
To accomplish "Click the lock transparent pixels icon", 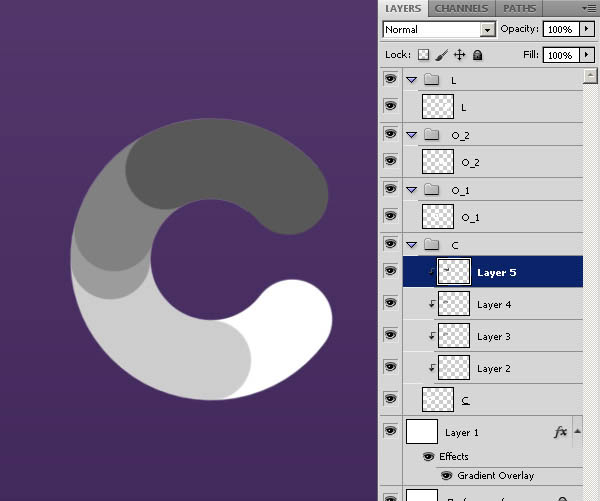I will [x=423, y=55].
